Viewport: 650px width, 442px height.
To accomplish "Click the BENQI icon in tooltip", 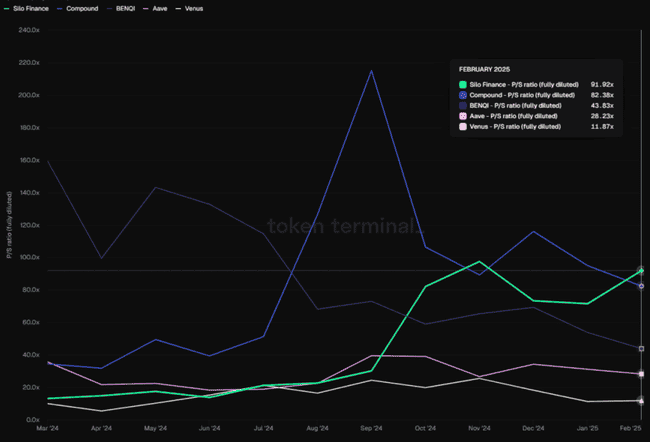I will click(x=463, y=105).
